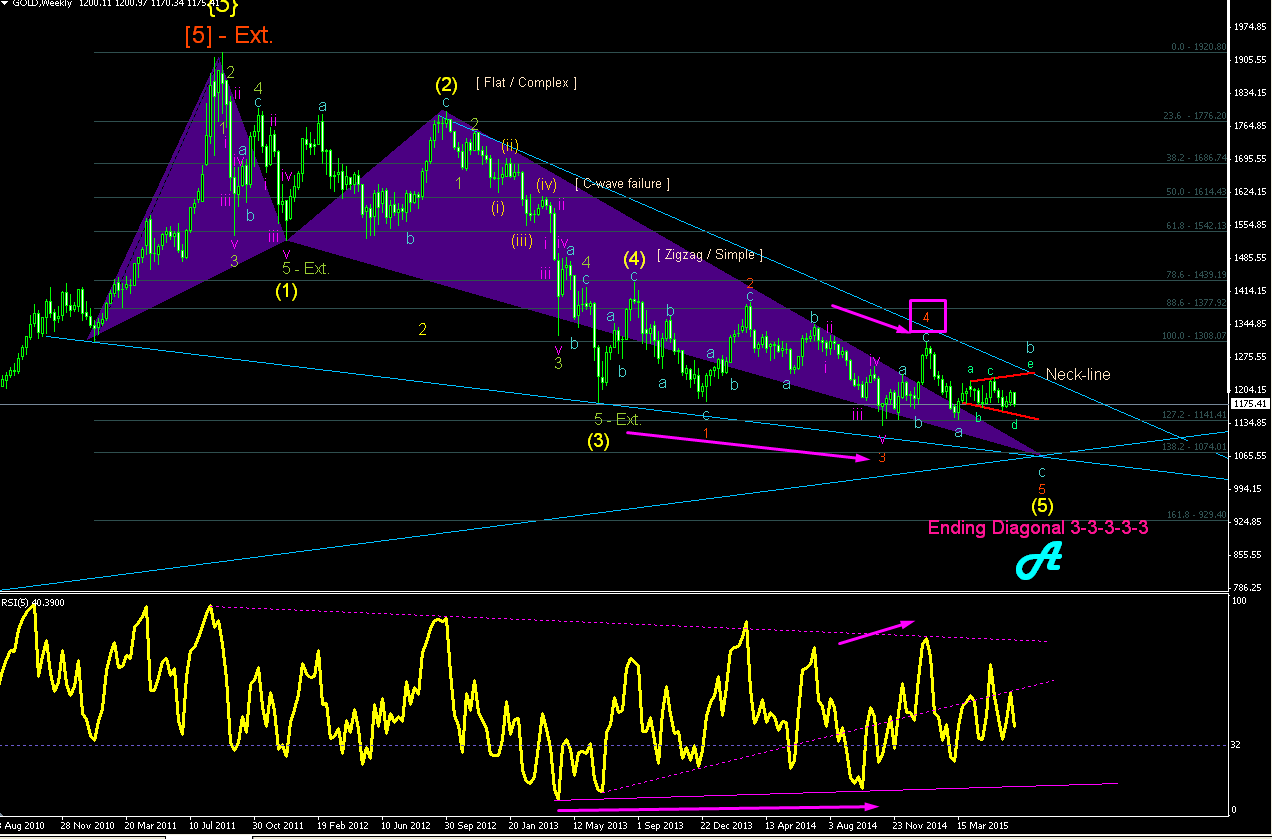Click the [ Zigzag / Simple ] label
1272x839 pixels.
pyautogui.click(x=710, y=255)
